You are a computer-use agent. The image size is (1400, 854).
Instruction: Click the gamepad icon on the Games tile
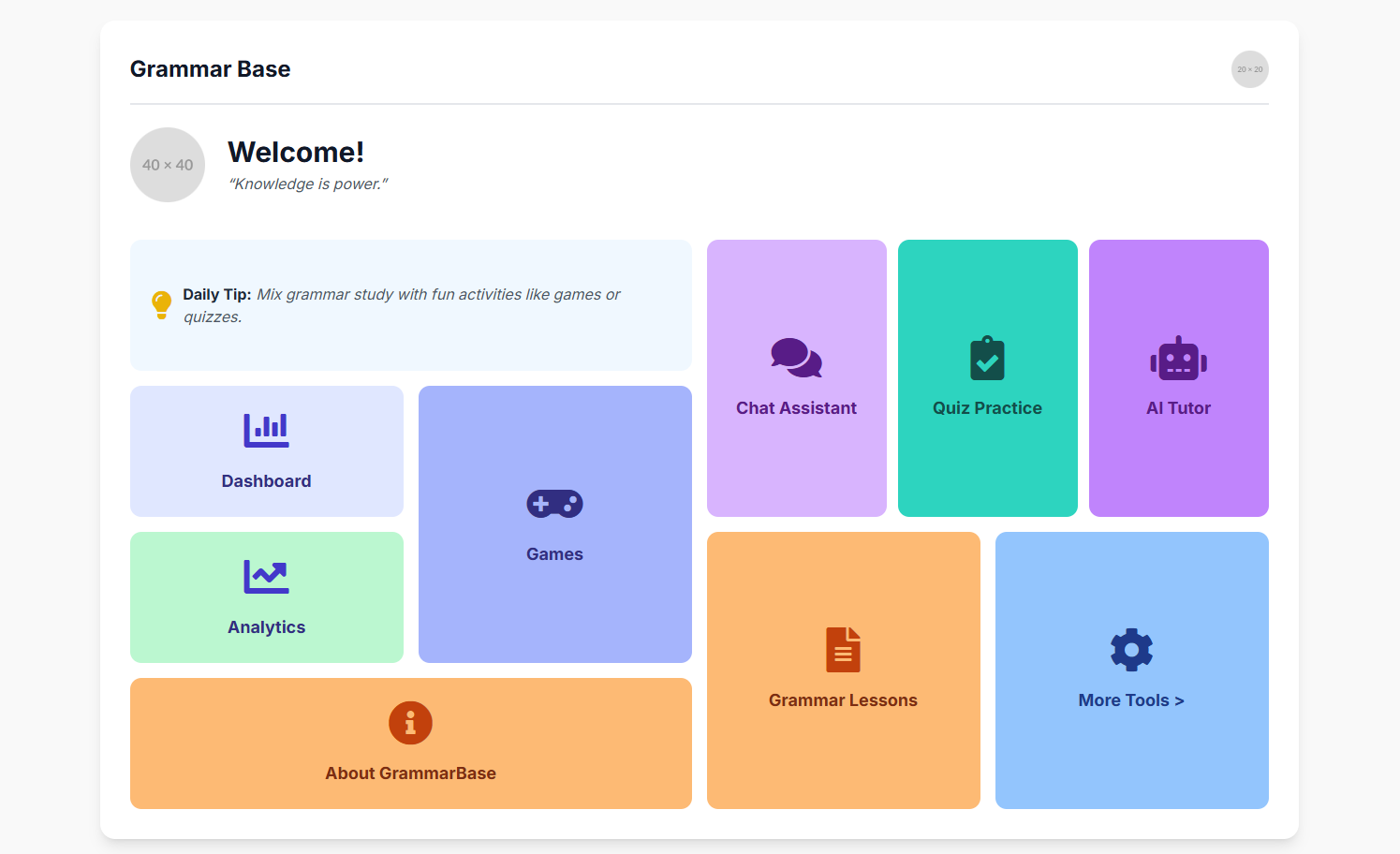pyautogui.click(x=554, y=503)
